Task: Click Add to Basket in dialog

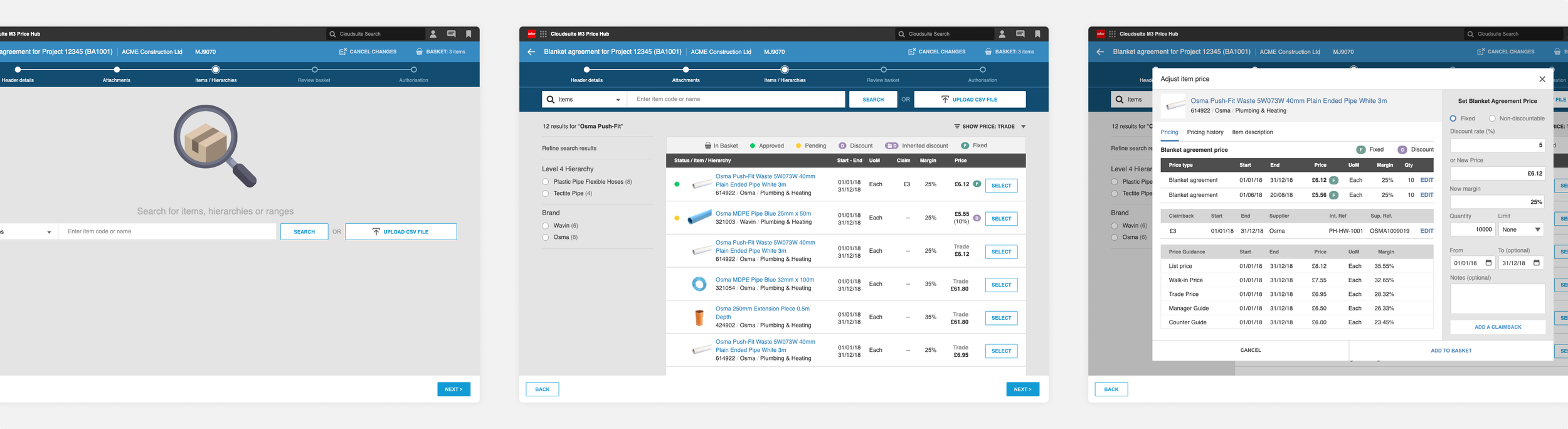Action: (1451, 351)
